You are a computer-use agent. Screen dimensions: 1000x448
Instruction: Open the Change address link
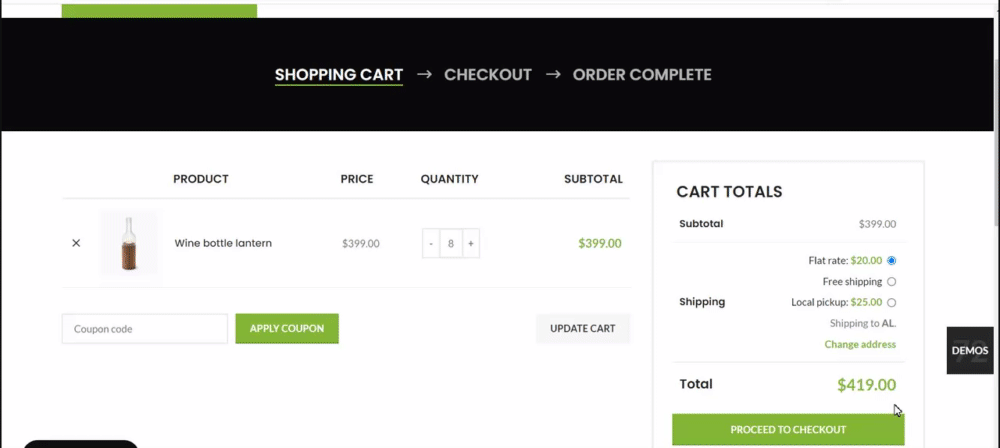860,344
